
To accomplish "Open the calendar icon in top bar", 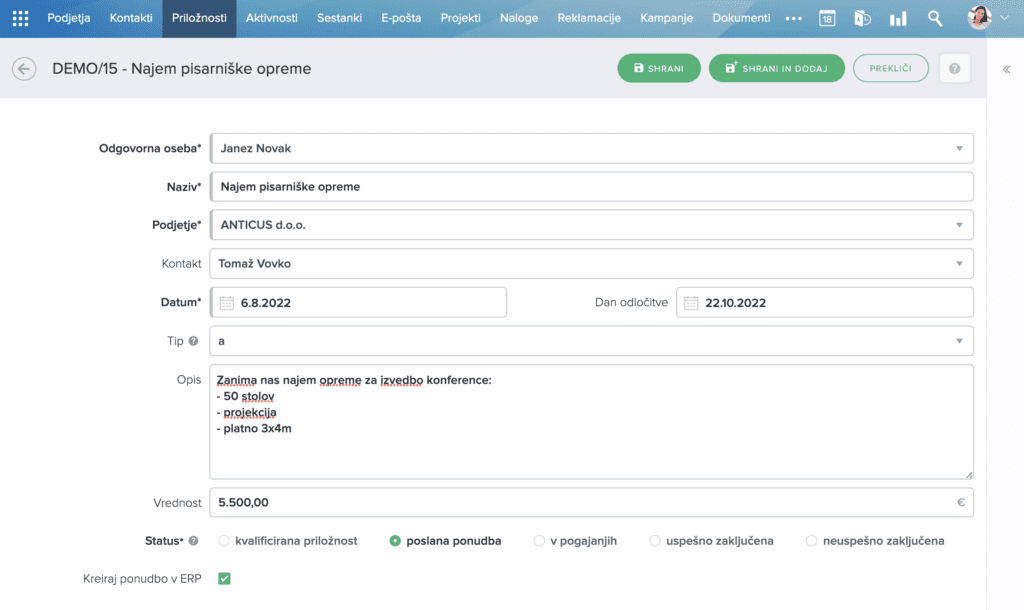I will (827, 18).
